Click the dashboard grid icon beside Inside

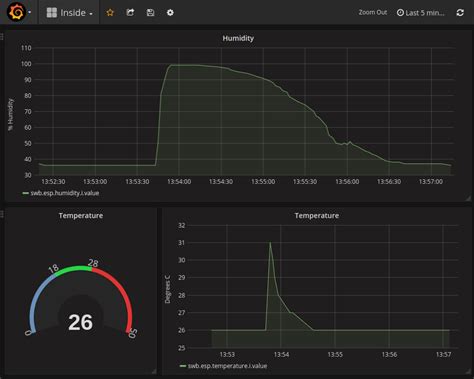point(52,13)
